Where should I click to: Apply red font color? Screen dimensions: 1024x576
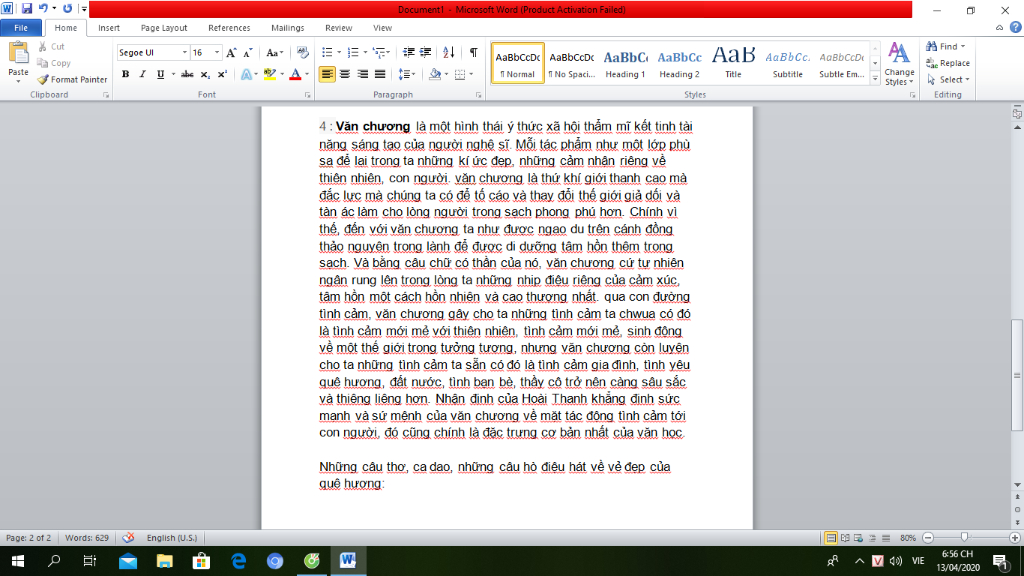coord(295,74)
